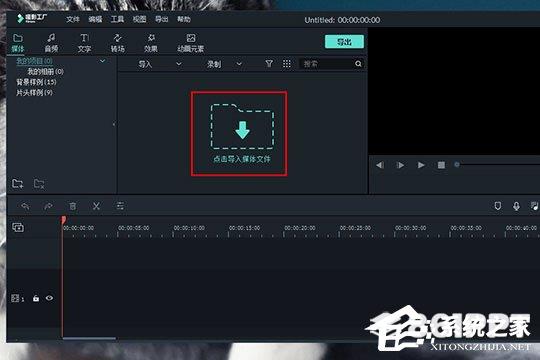This screenshot has width=540, height=360.
Task: Click the preview progress slider handle
Action: [x=457, y=165]
